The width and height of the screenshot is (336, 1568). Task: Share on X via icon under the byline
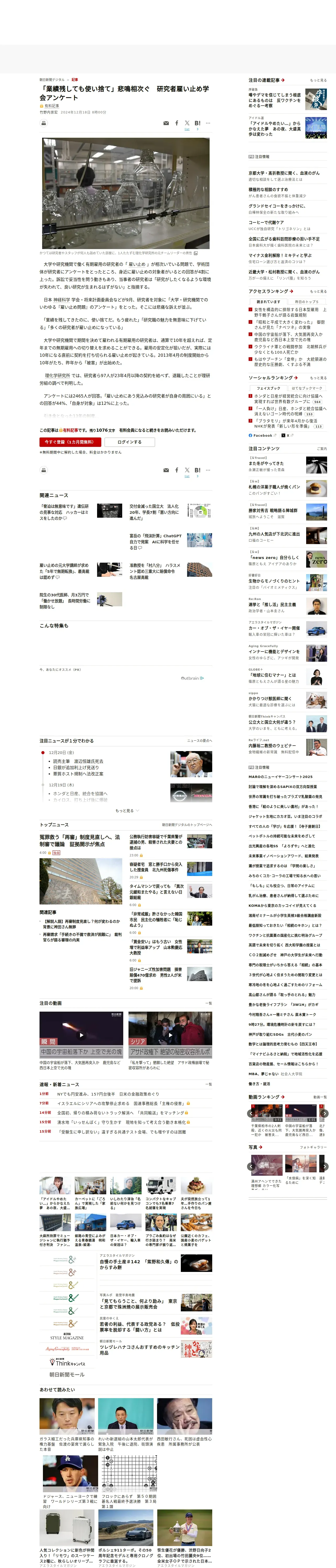tap(187, 123)
